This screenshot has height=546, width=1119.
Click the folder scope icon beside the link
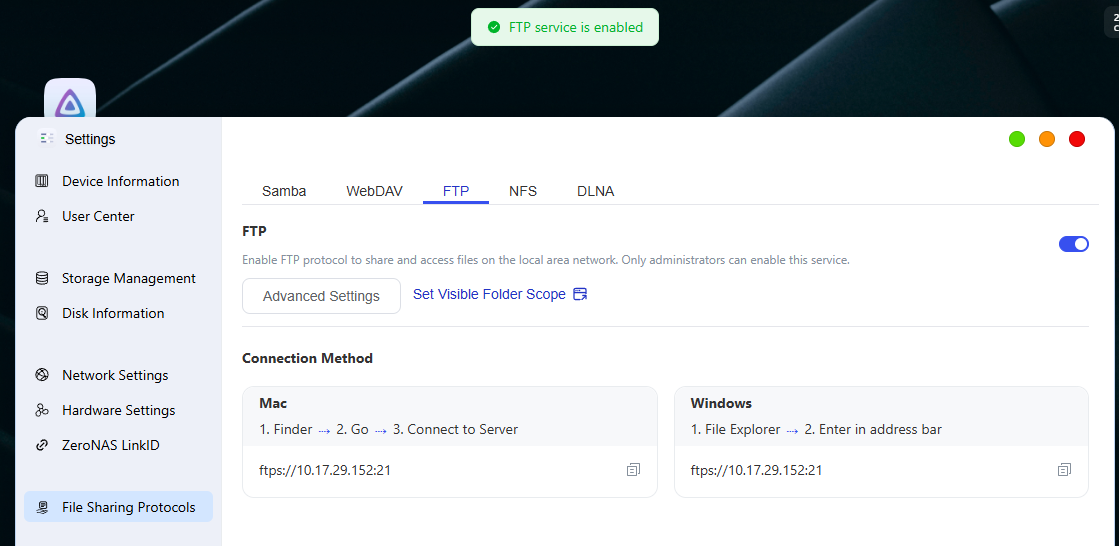580,294
